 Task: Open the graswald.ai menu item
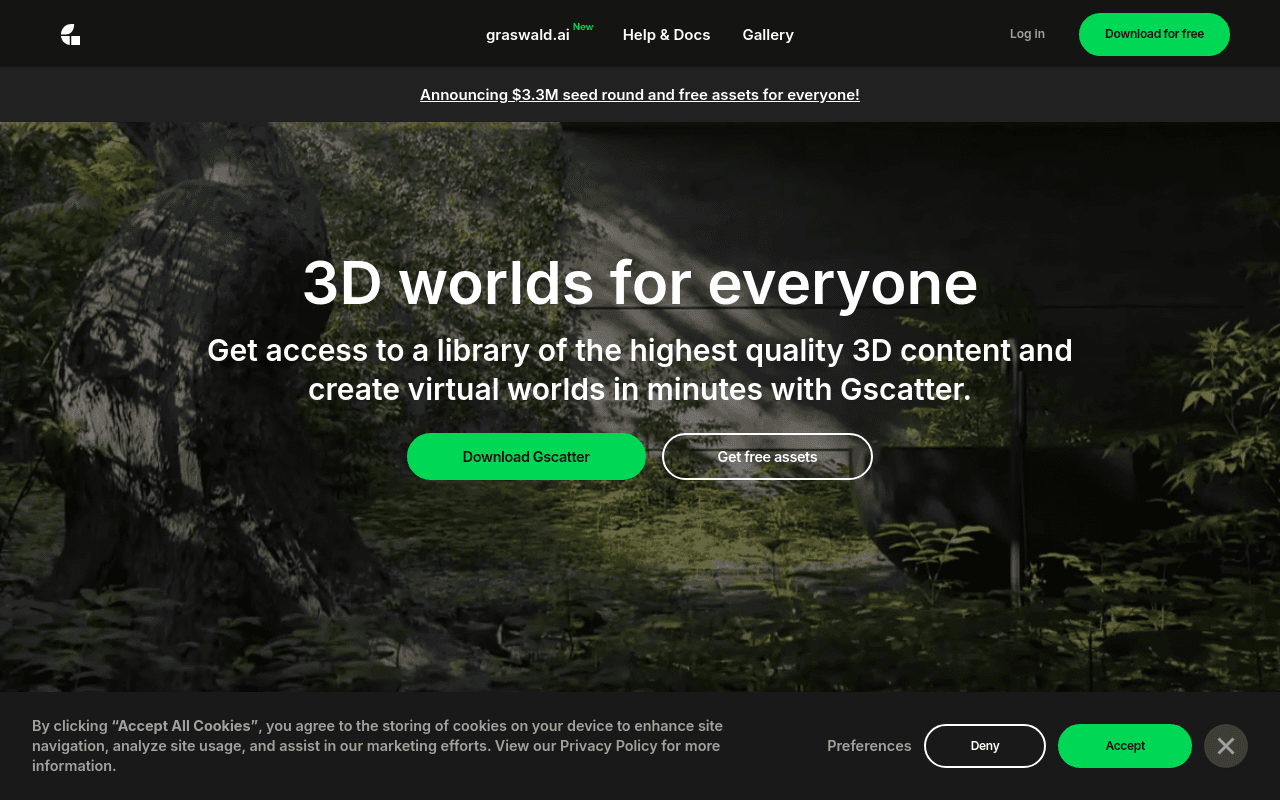click(x=528, y=35)
